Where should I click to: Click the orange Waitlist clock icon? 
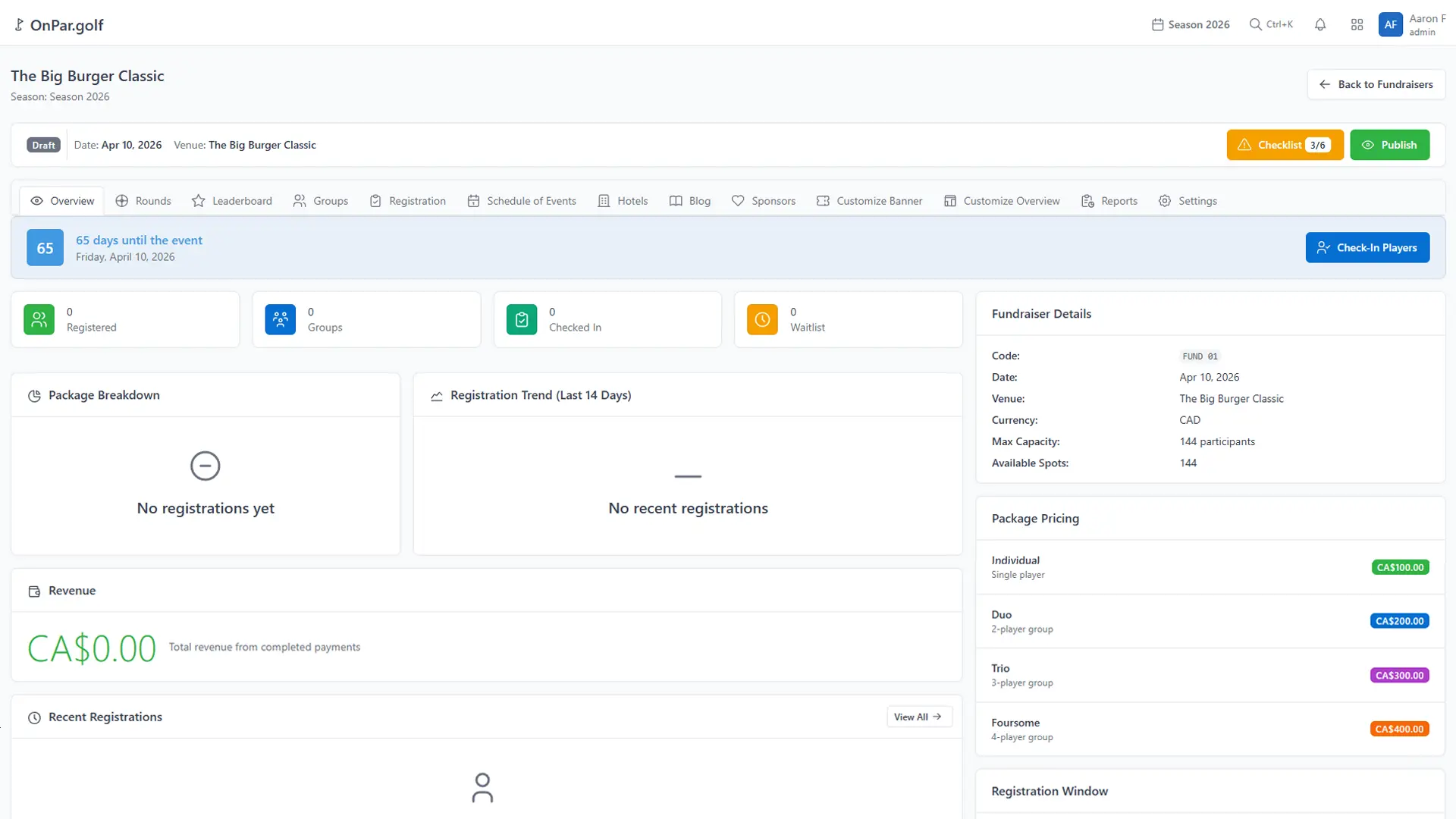(x=762, y=319)
